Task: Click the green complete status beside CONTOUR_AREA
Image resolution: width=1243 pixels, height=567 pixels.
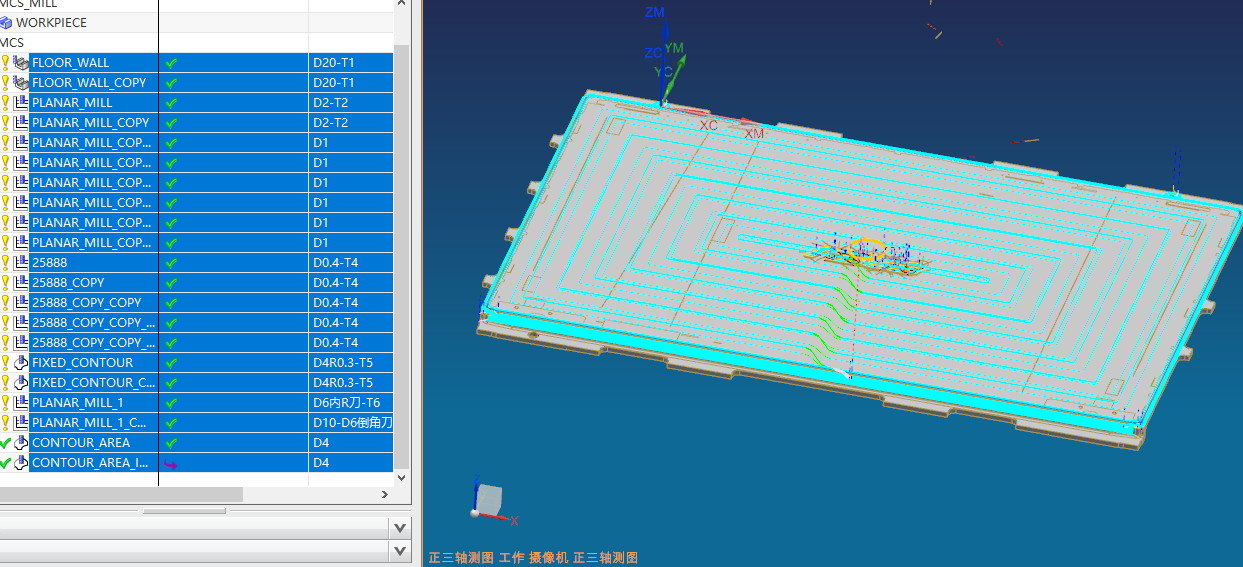Action: tap(5, 442)
